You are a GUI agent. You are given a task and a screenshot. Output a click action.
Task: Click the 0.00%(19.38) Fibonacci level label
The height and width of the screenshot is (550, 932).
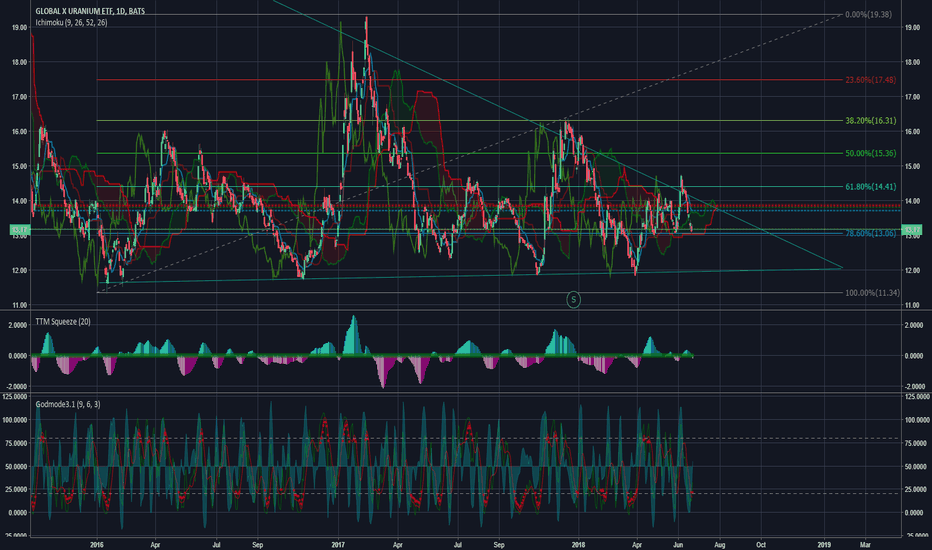click(868, 14)
